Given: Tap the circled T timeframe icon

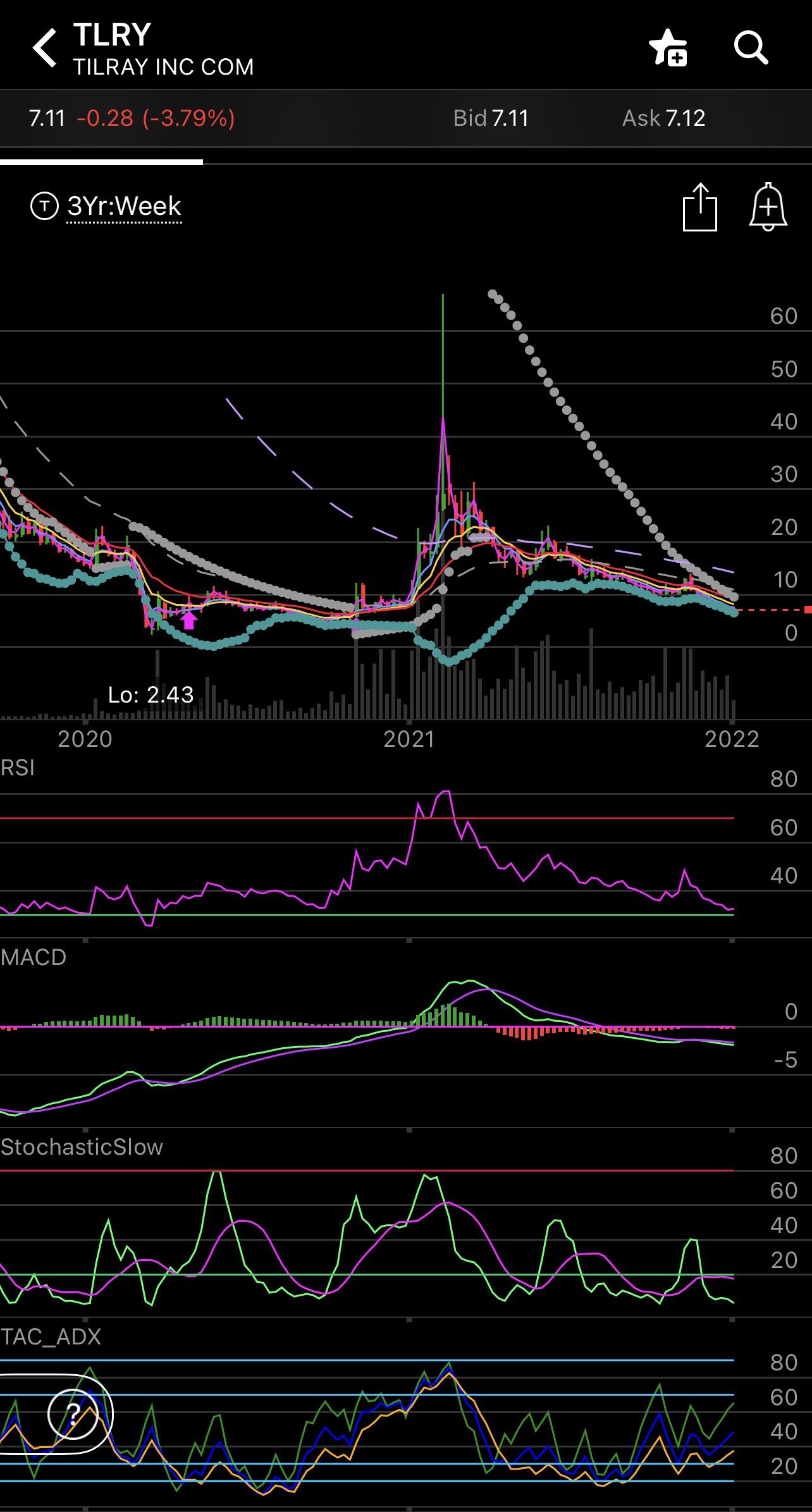Looking at the screenshot, I should [x=44, y=206].
